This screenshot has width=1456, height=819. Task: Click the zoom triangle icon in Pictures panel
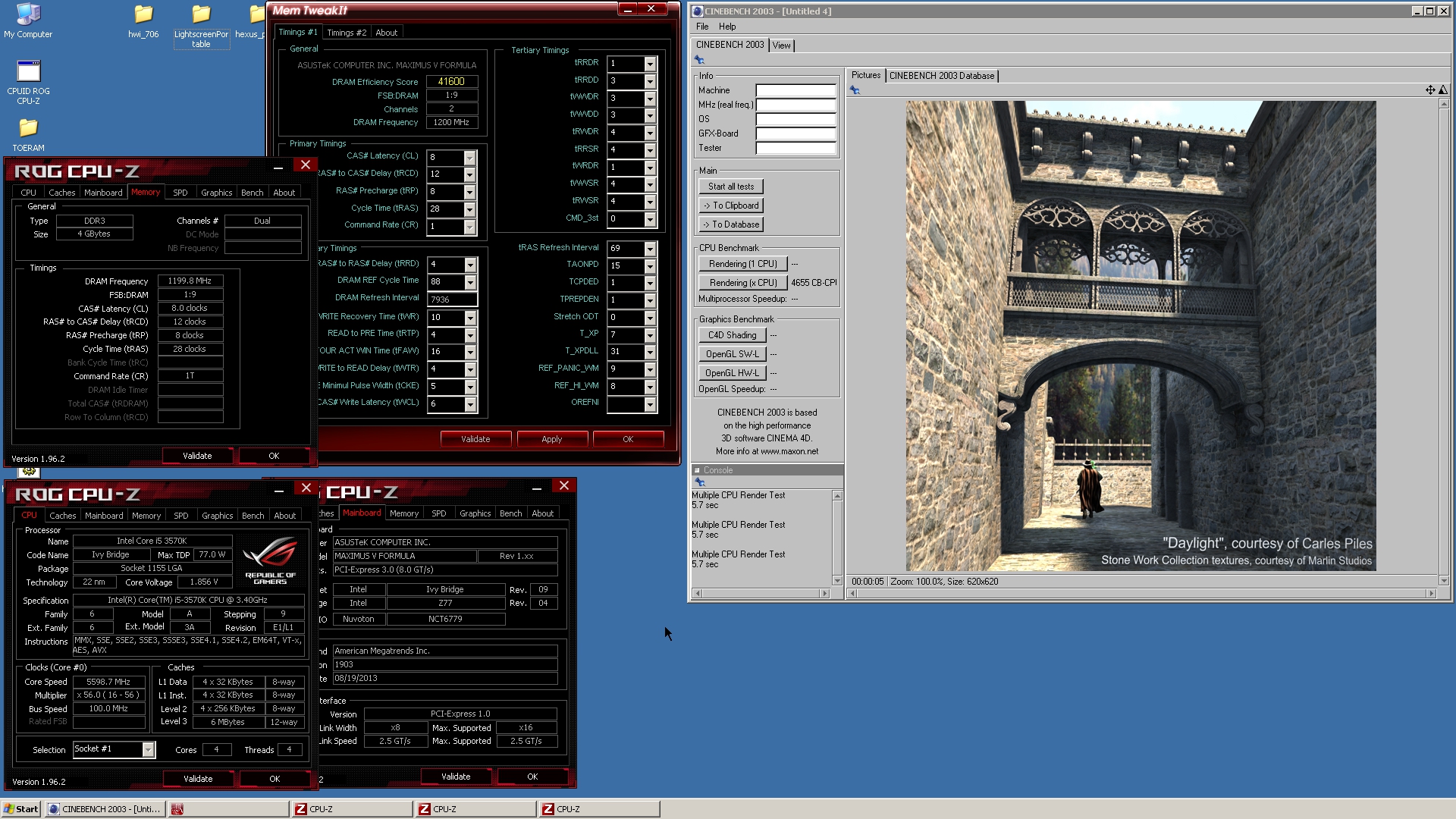tap(1442, 90)
